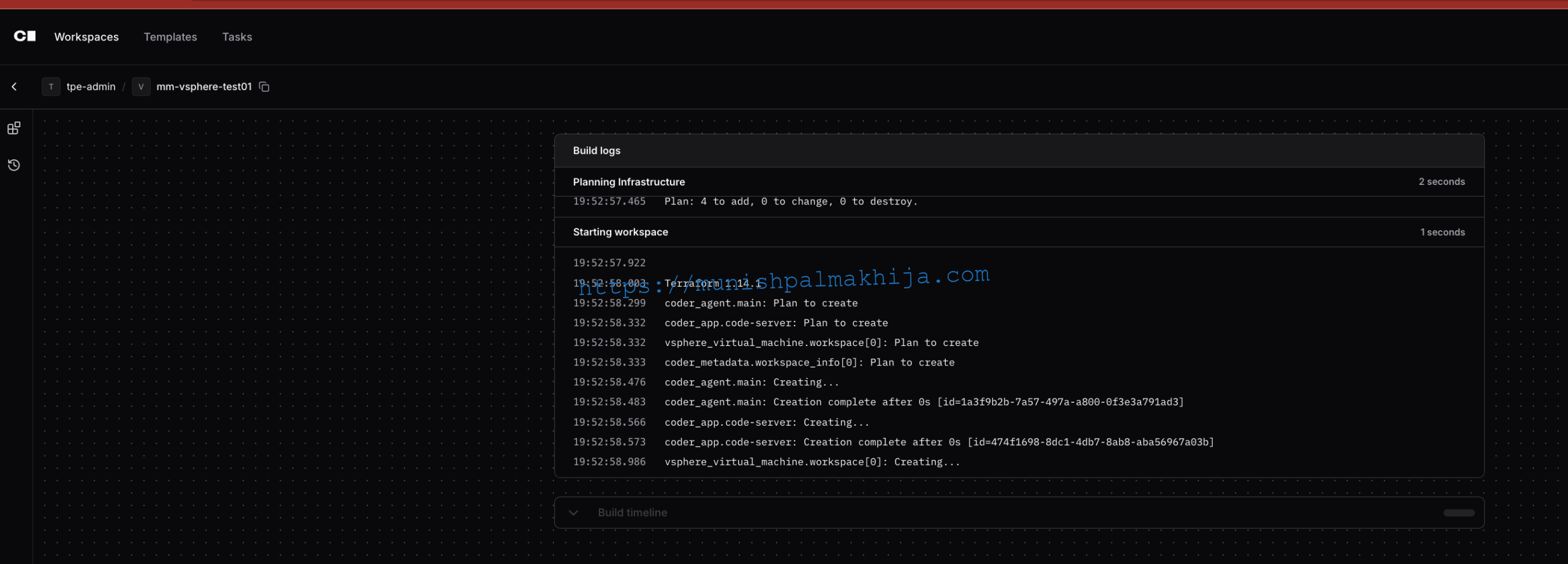Image resolution: width=1568 pixels, height=564 pixels.
Task: Expand the Build timeline chevron
Action: [x=573, y=513]
